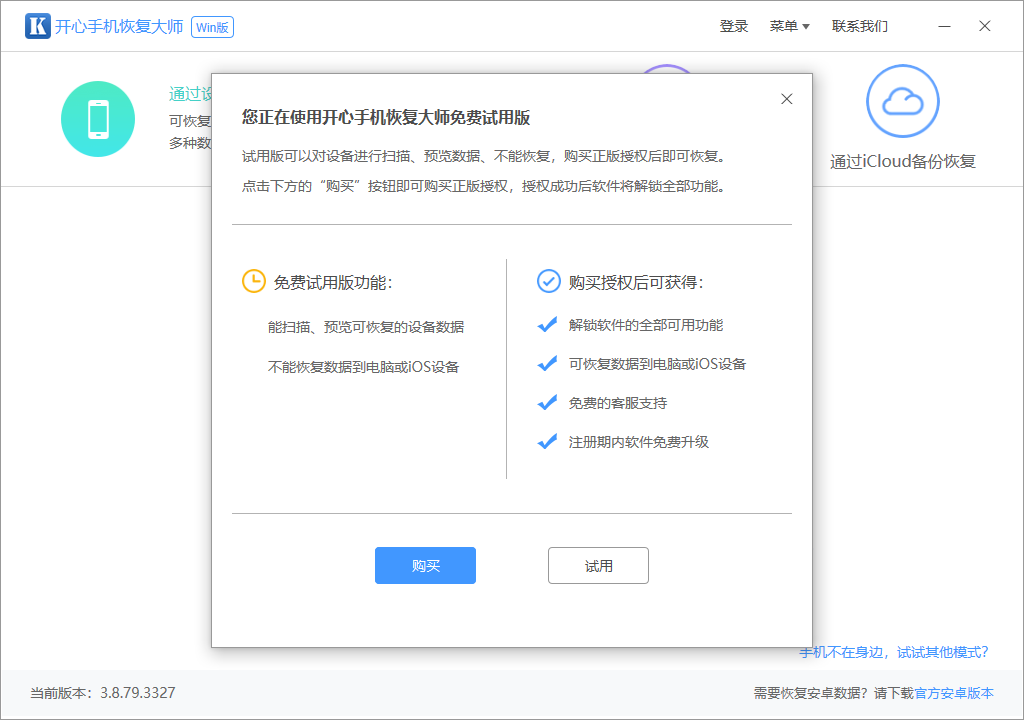Open iCloud backup recovery via the cloud icon
The height and width of the screenshot is (720, 1024).
[x=902, y=100]
